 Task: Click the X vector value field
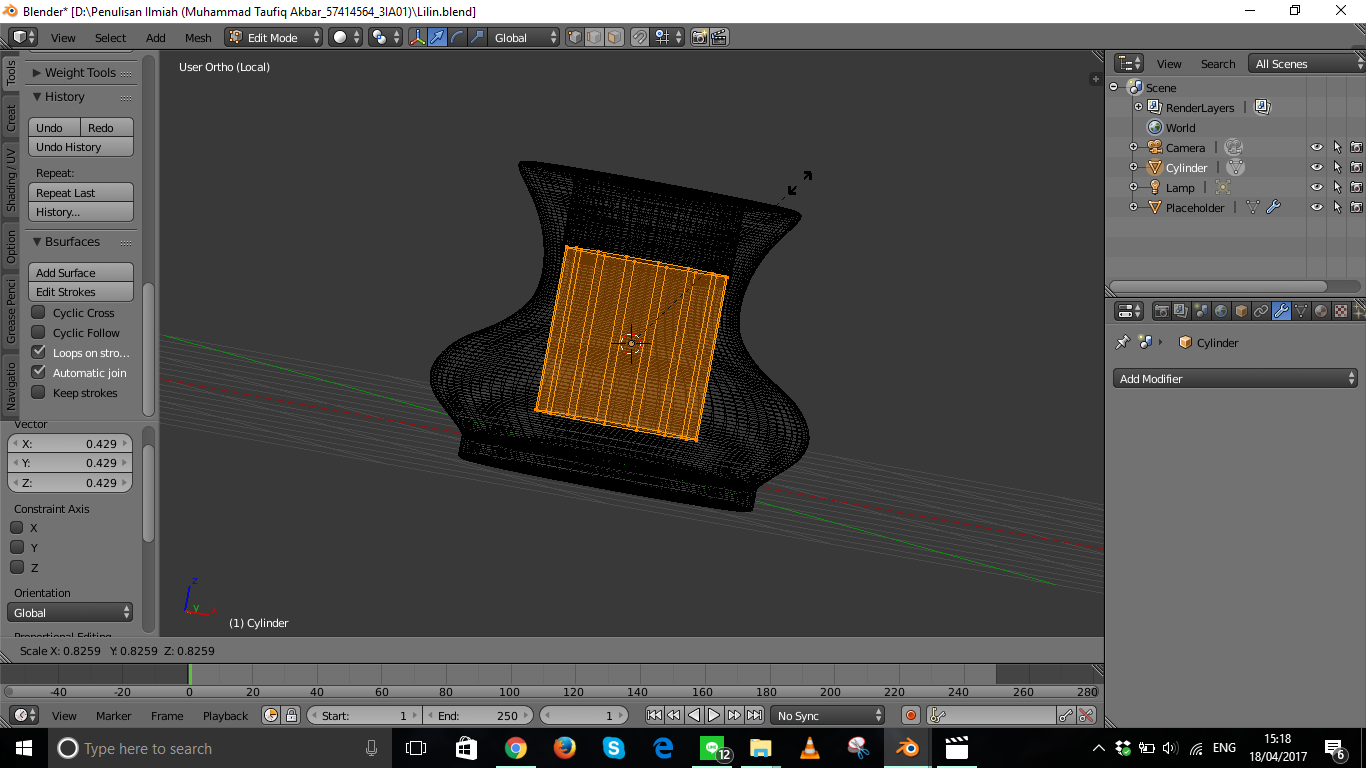(70, 443)
